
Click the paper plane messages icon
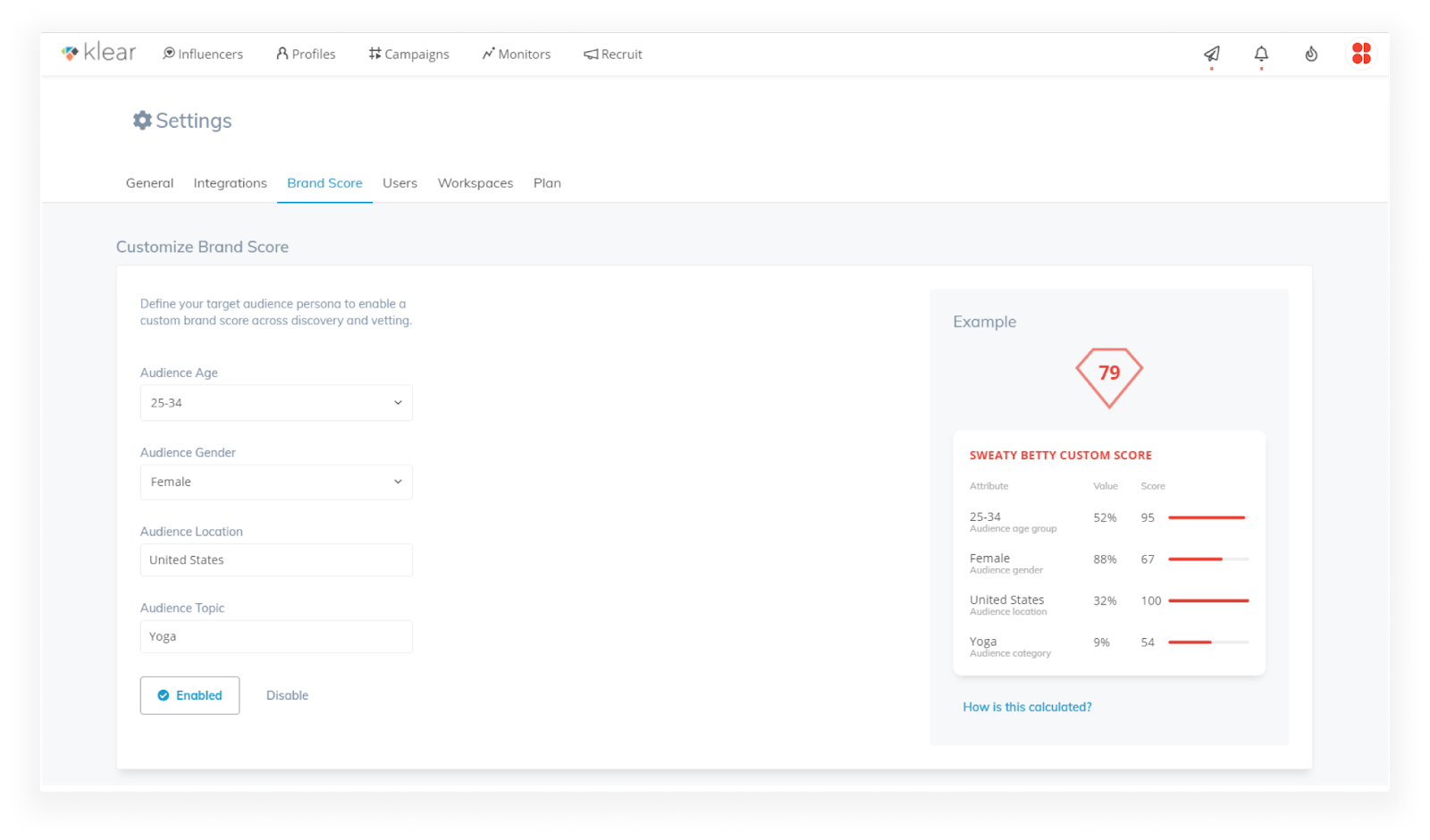pos(1212,54)
